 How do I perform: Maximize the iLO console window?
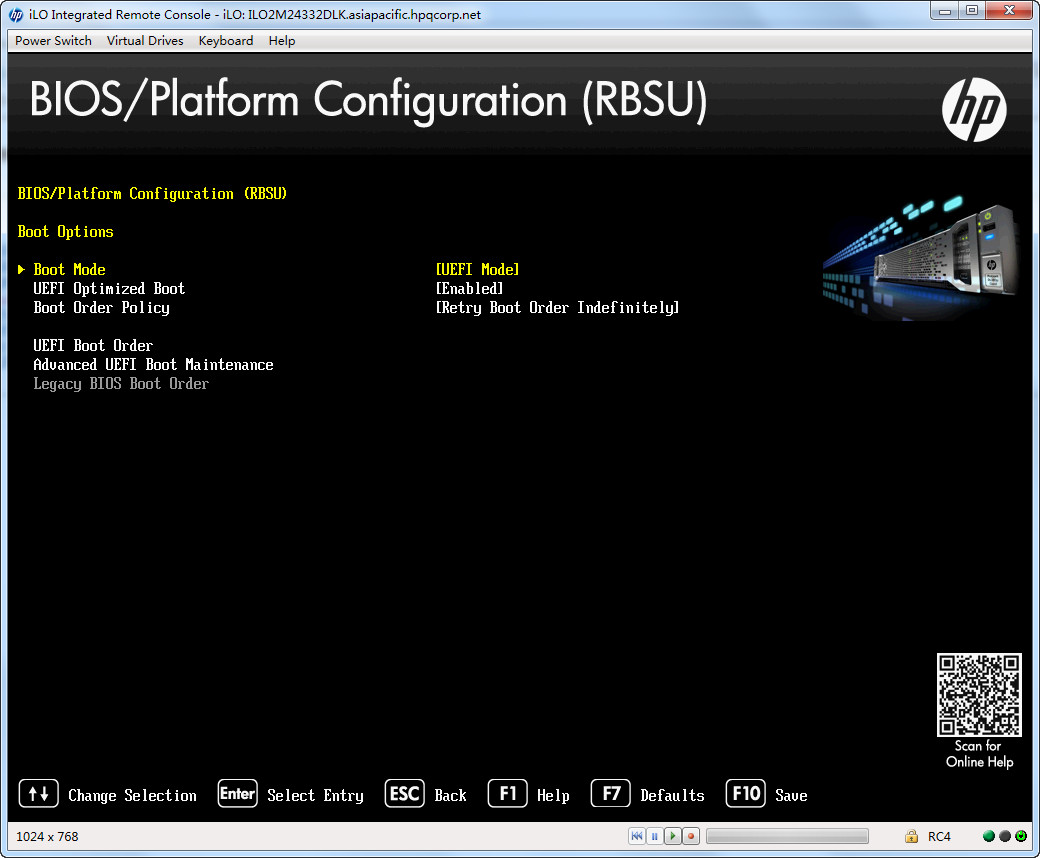point(972,11)
